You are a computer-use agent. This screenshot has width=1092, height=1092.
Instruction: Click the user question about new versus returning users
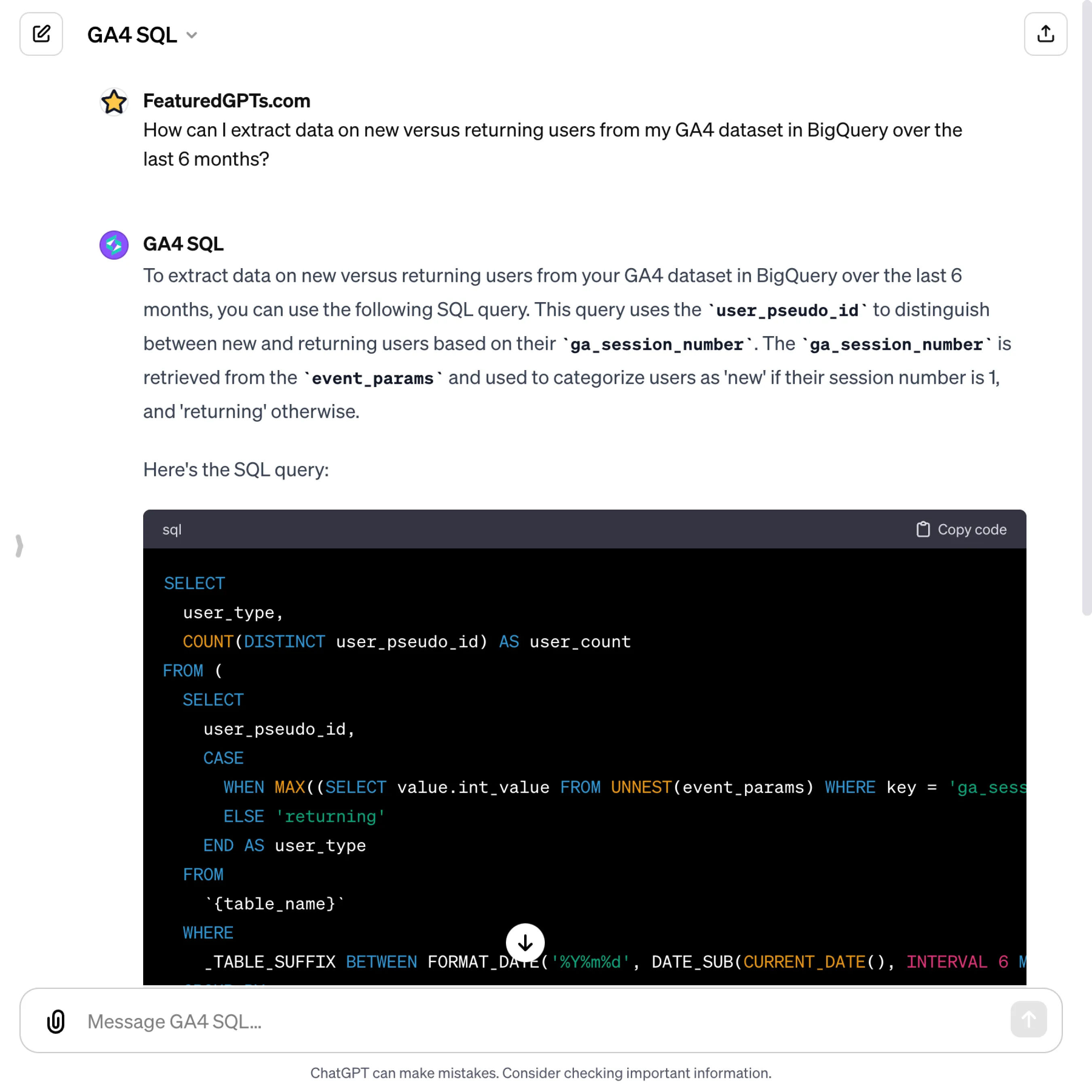coord(552,144)
